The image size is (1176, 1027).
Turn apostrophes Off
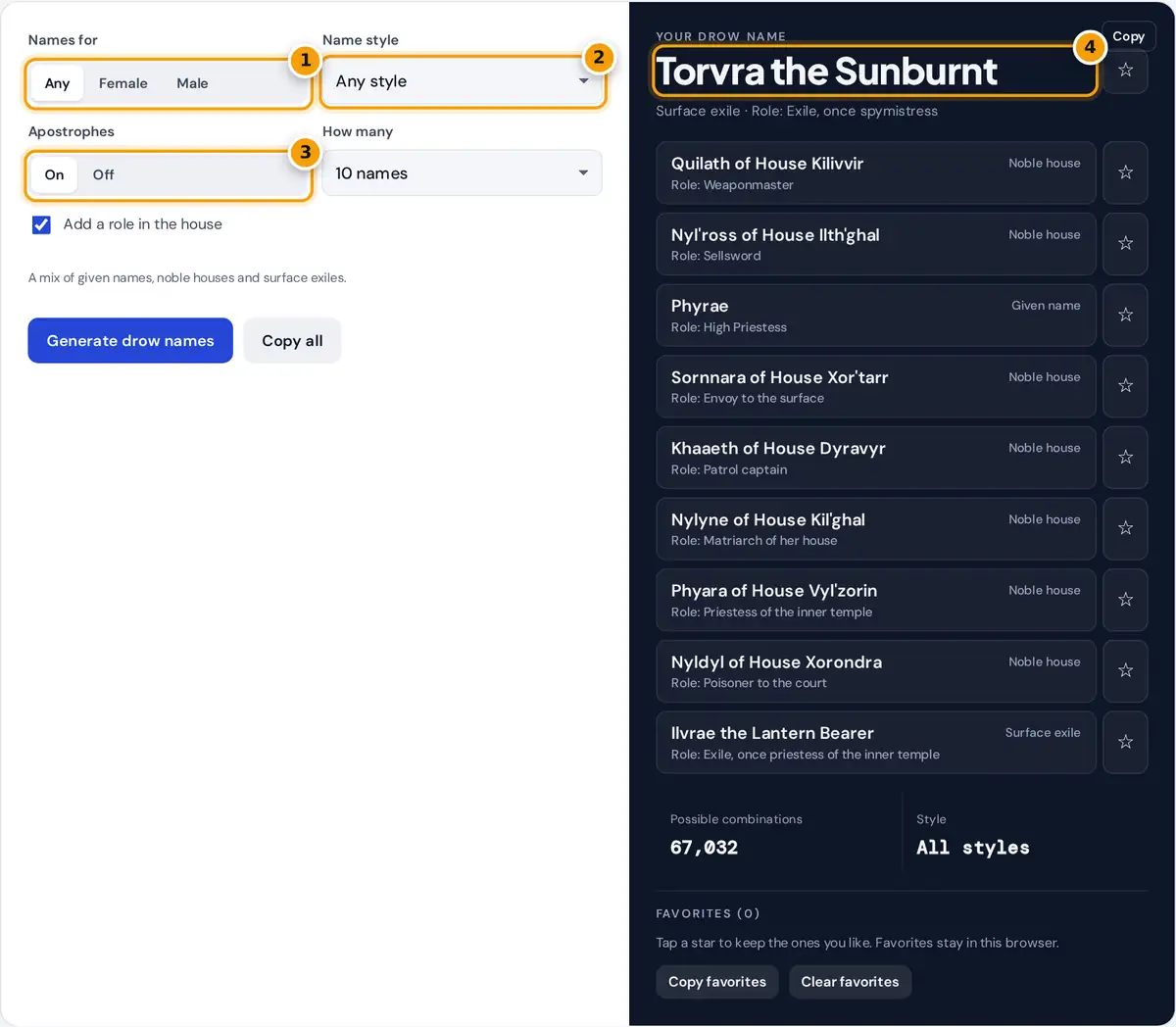pos(103,174)
